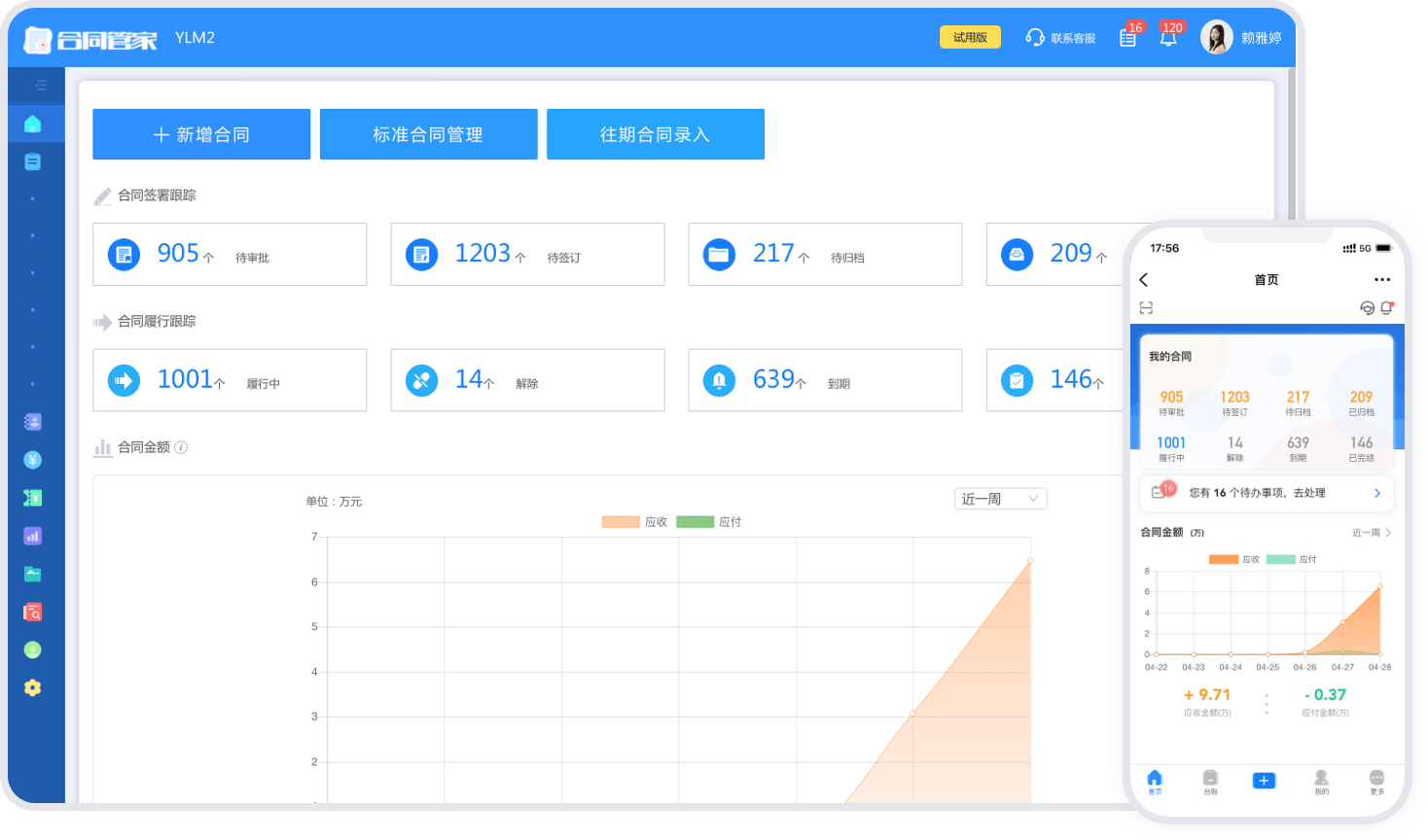
Task: Click the YLM2 label in the header
Action: pos(195,38)
